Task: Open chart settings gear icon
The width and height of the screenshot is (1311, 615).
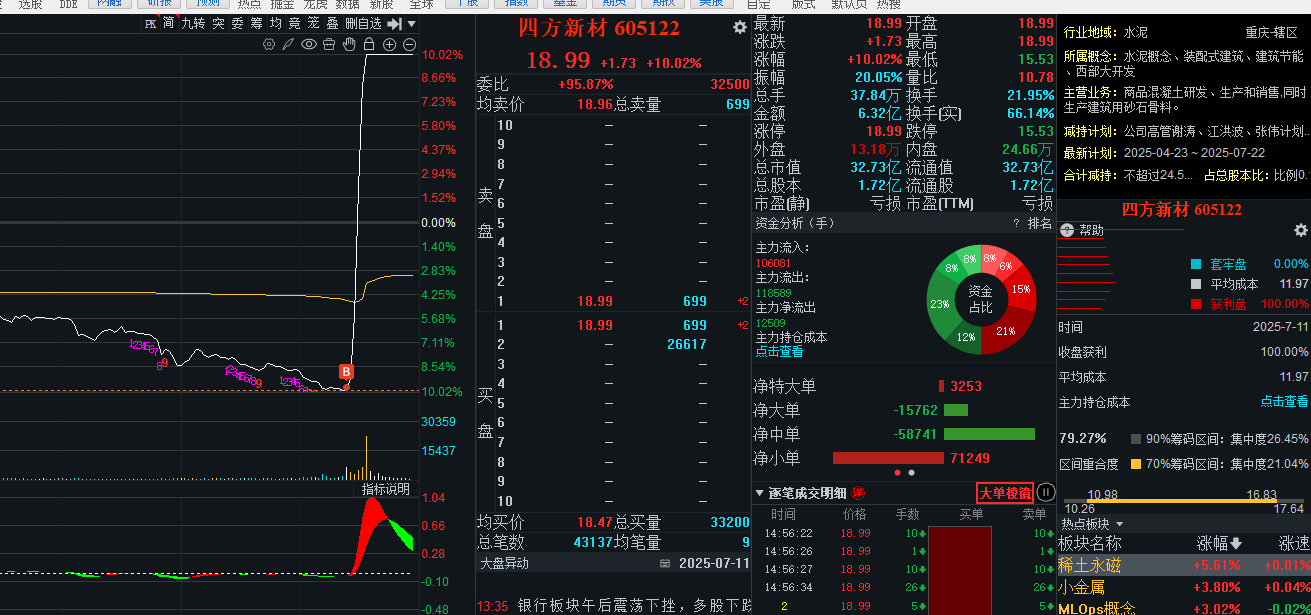Action: click(268, 44)
